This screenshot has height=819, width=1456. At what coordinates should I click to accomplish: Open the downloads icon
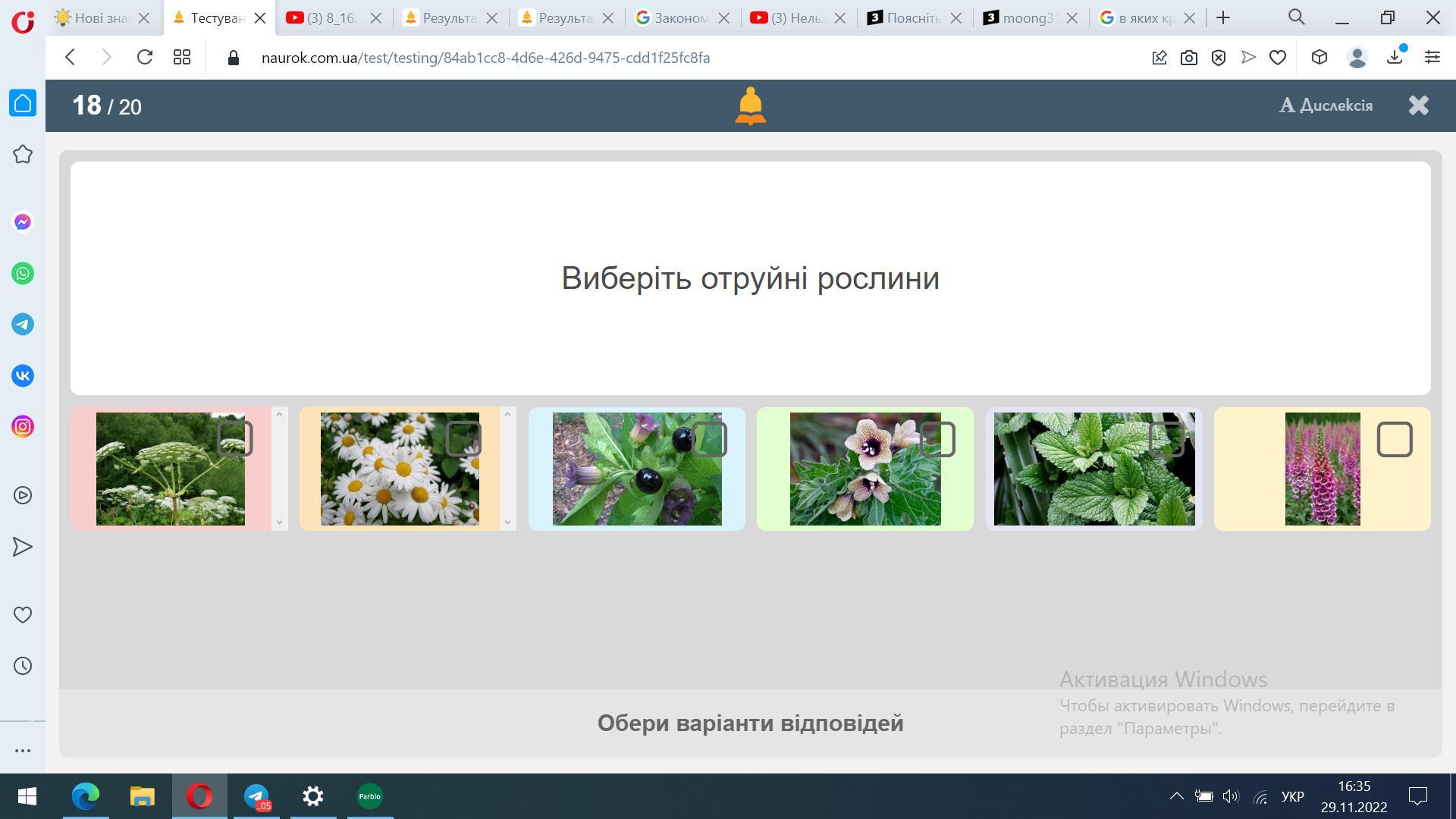[1395, 58]
